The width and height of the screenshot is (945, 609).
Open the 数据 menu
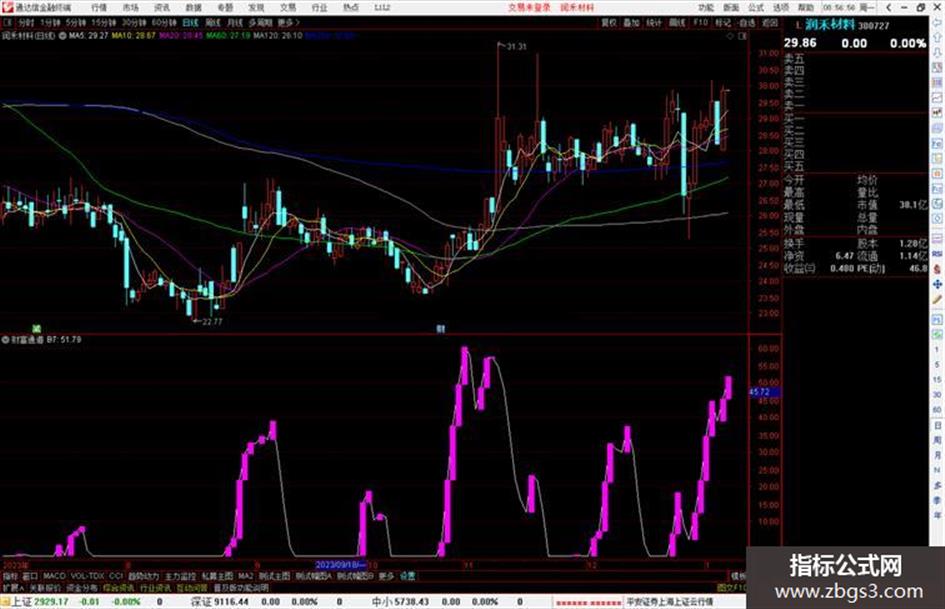pyautogui.click(x=193, y=8)
